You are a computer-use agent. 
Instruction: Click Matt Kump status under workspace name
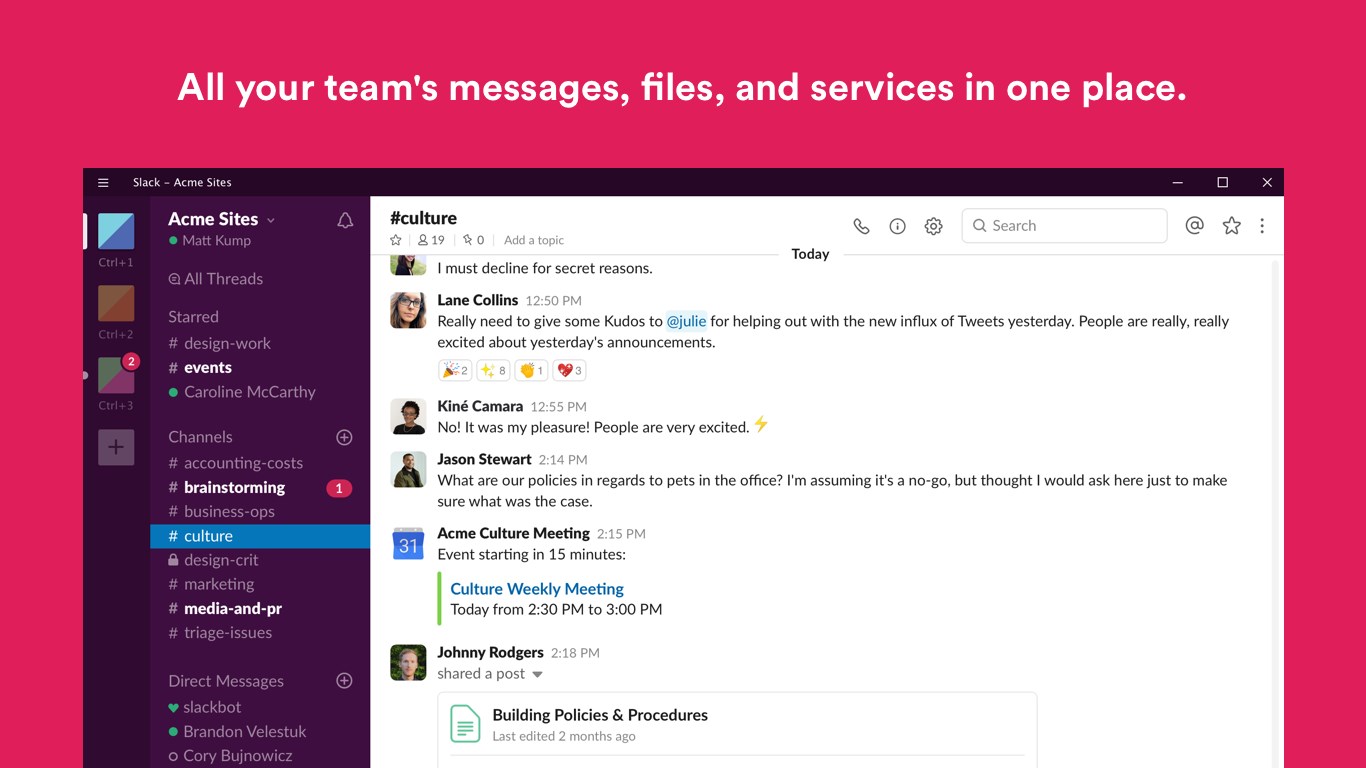210,241
